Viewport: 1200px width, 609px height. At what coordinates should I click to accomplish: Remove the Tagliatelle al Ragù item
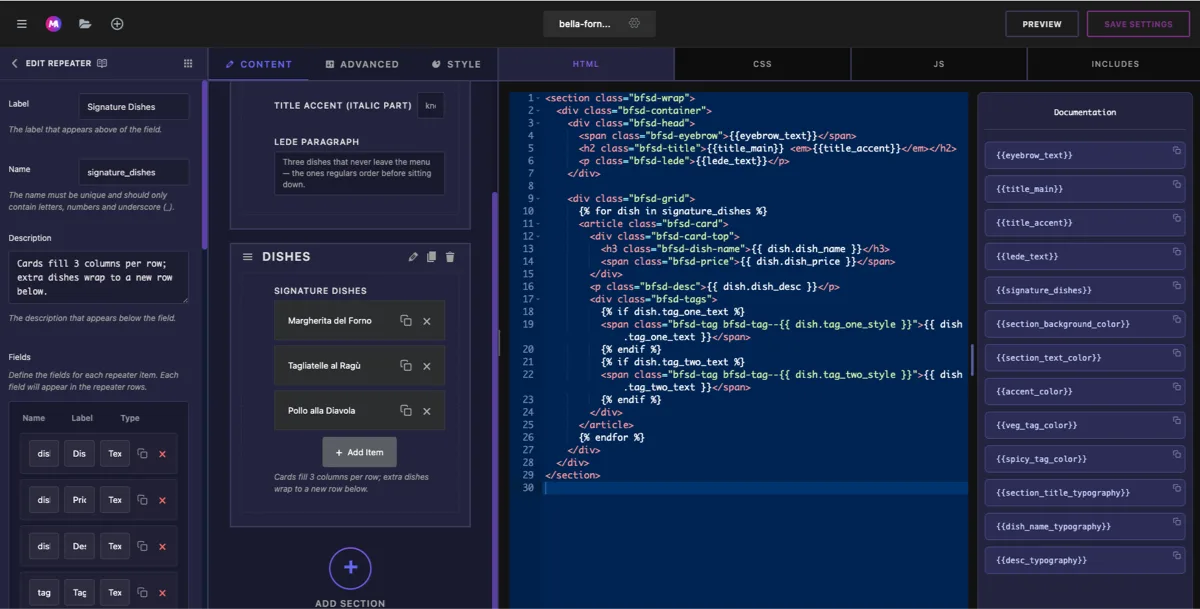[x=427, y=366]
